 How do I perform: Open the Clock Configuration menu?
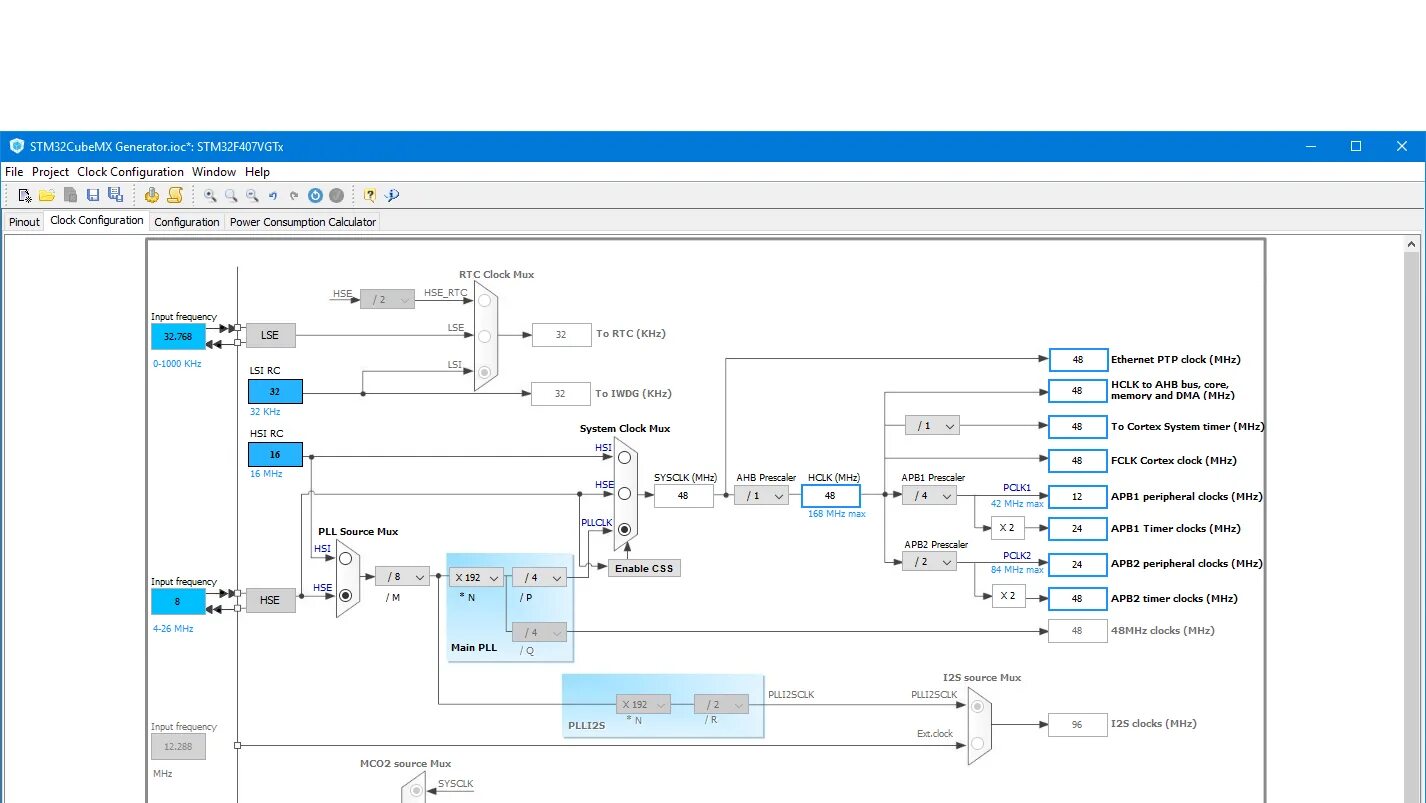[131, 172]
